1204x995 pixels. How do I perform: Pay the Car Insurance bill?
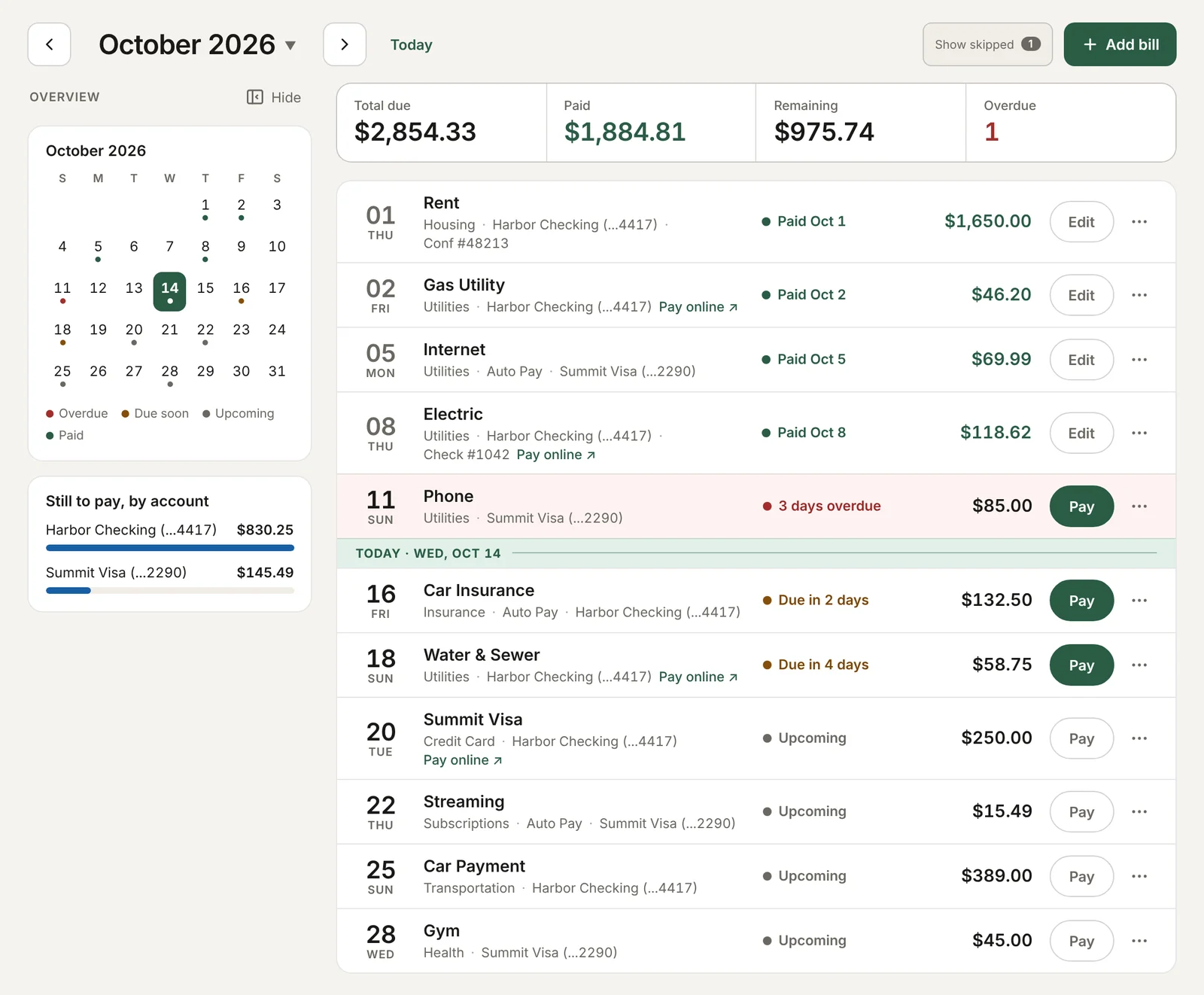click(x=1081, y=601)
